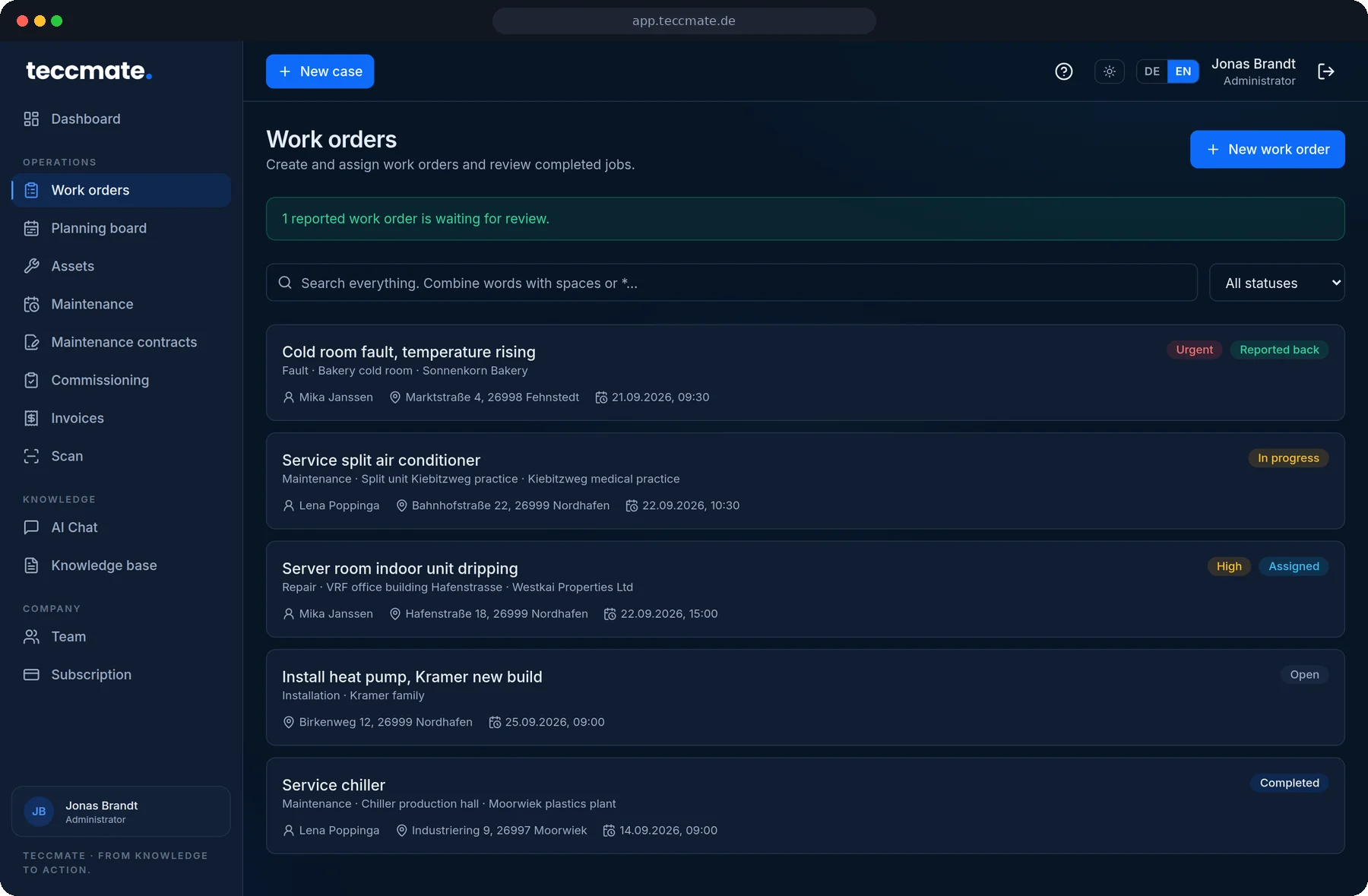Image resolution: width=1368 pixels, height=896 pixels.
Task: Open Install heat pump, Kramer order
Action: click(x=806, y=698)
